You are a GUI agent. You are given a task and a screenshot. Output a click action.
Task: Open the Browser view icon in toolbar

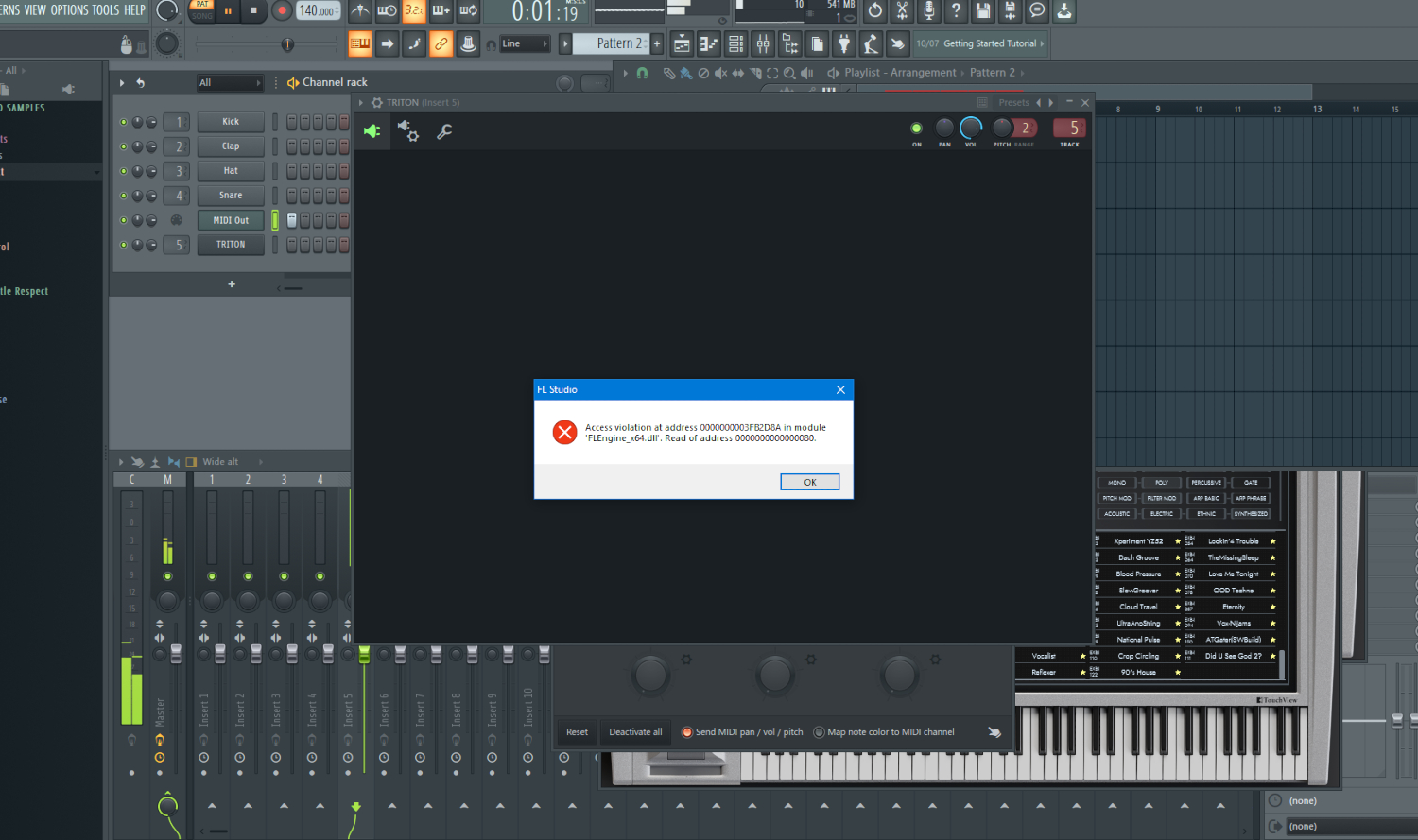click(x=790, y=43)
